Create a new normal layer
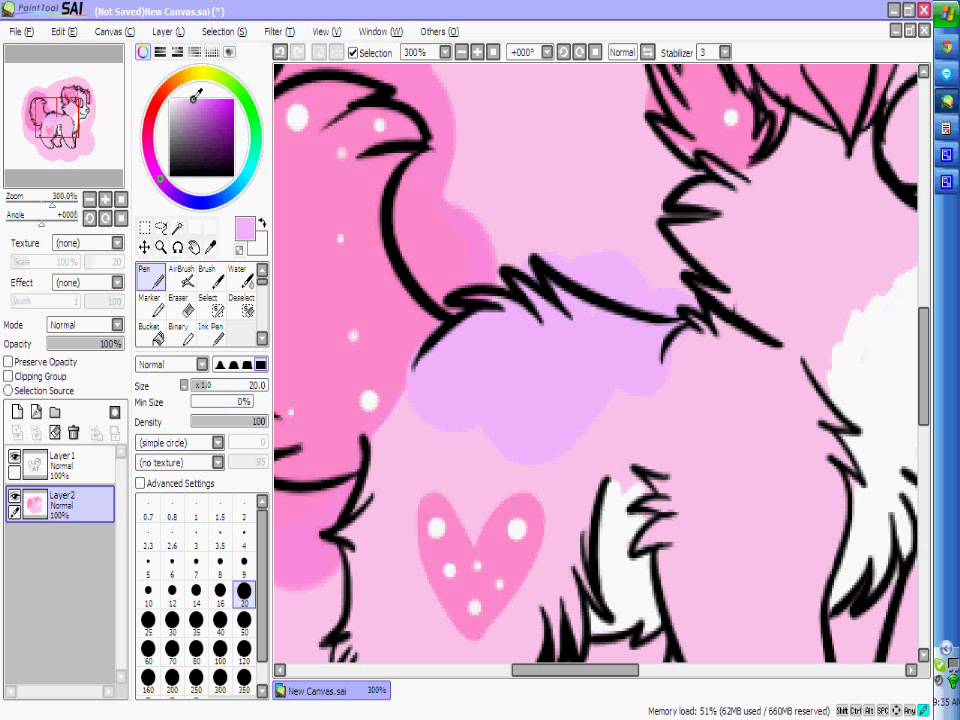Screen dimensions: 960x720 click(x=17, y=412)
